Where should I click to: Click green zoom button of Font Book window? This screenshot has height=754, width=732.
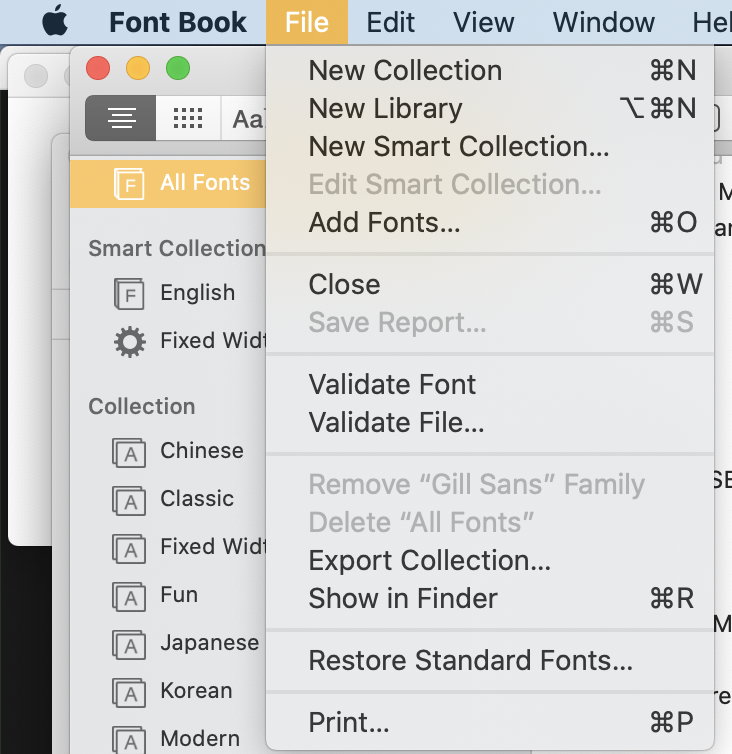(178, 68)
